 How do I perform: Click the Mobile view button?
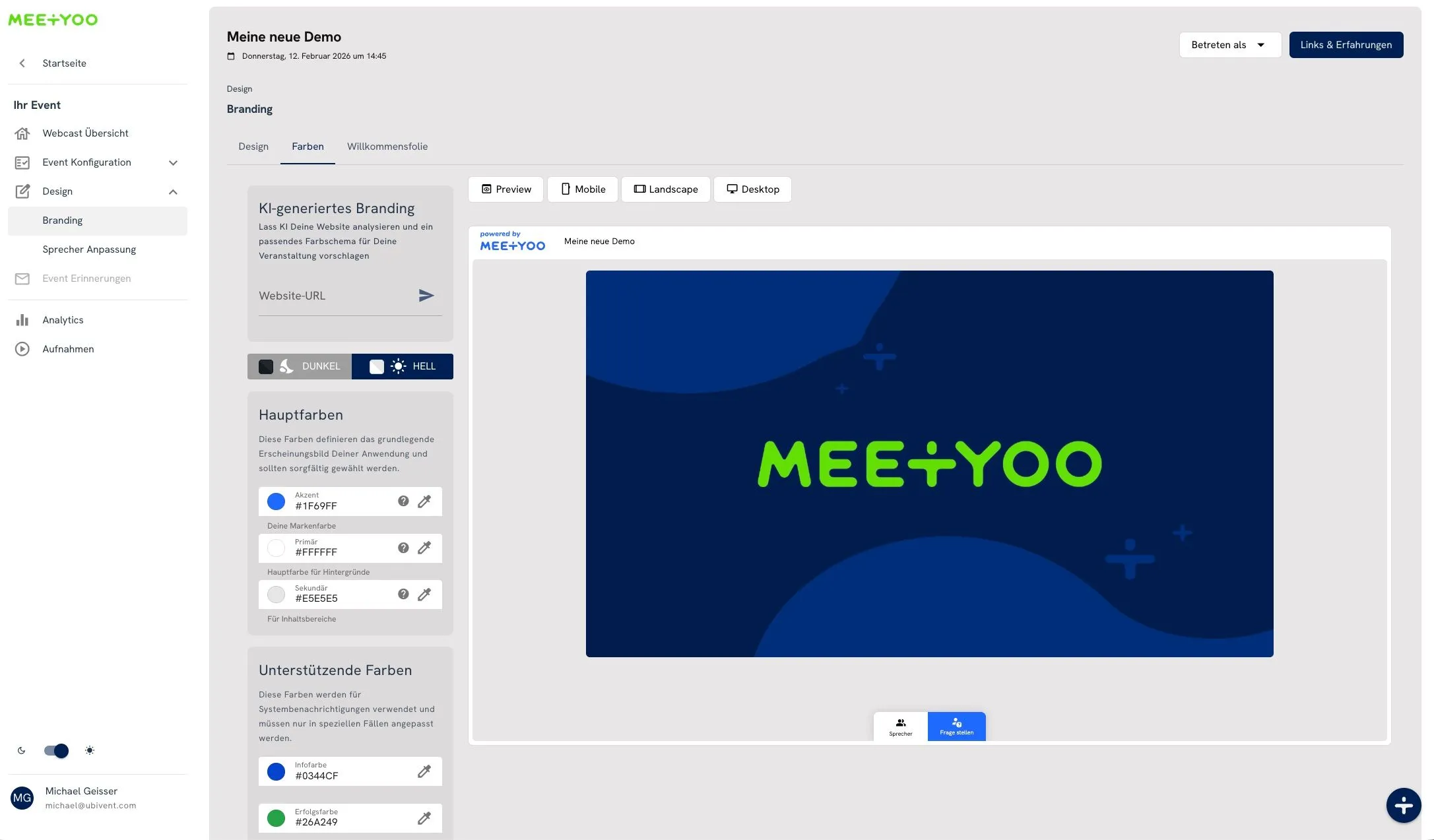pos(583,189)
